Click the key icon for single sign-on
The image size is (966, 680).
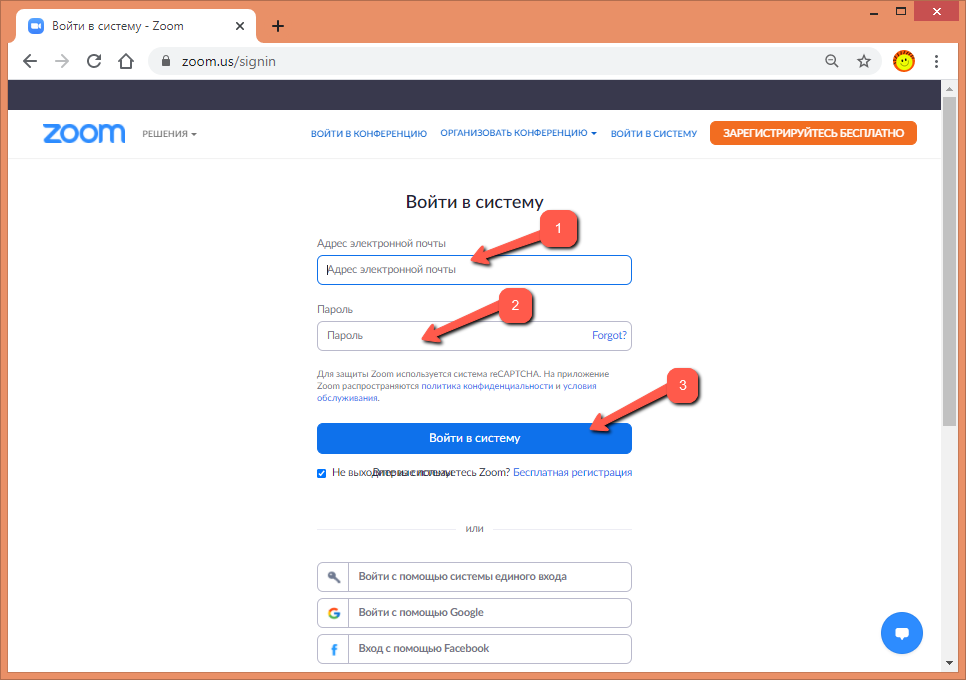click(x=333, y=577)
